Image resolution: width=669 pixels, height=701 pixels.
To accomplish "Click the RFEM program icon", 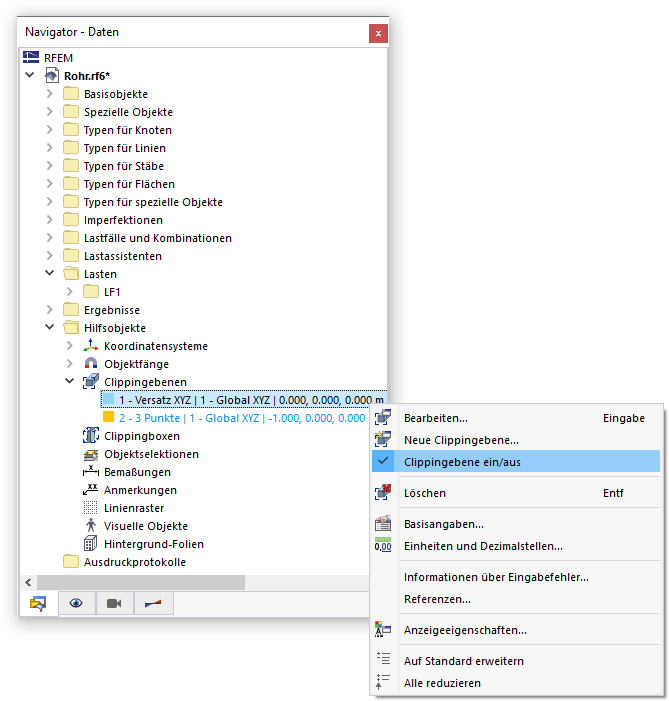I will coord(31,57).
